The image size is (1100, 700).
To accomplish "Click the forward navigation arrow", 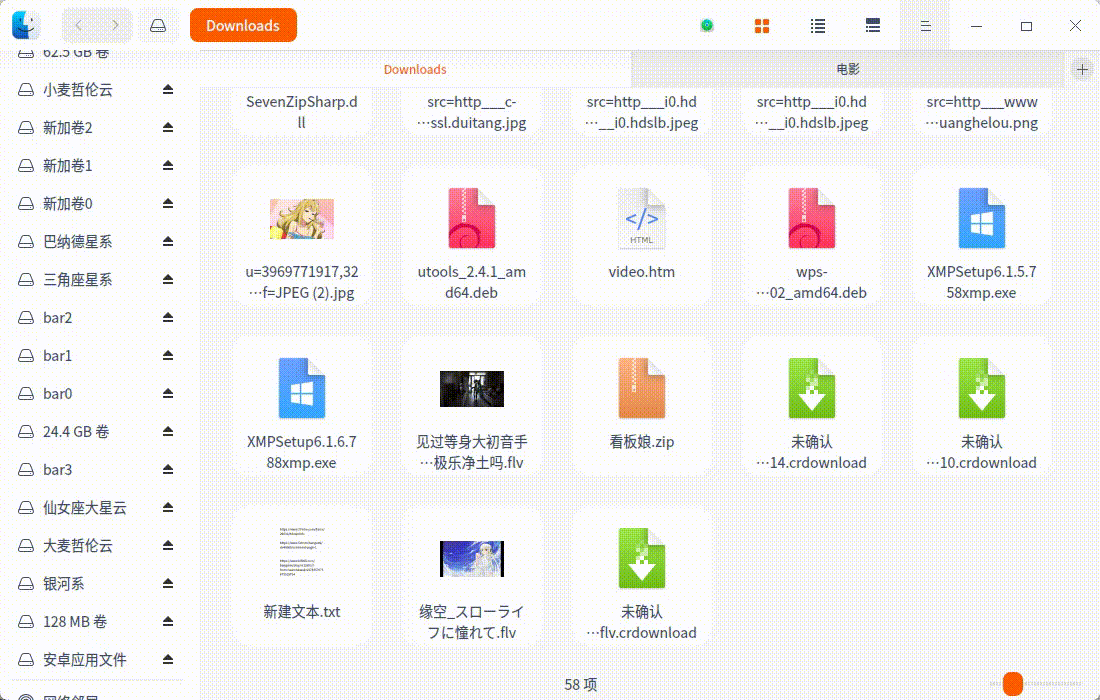I will [x=117, y=25].
